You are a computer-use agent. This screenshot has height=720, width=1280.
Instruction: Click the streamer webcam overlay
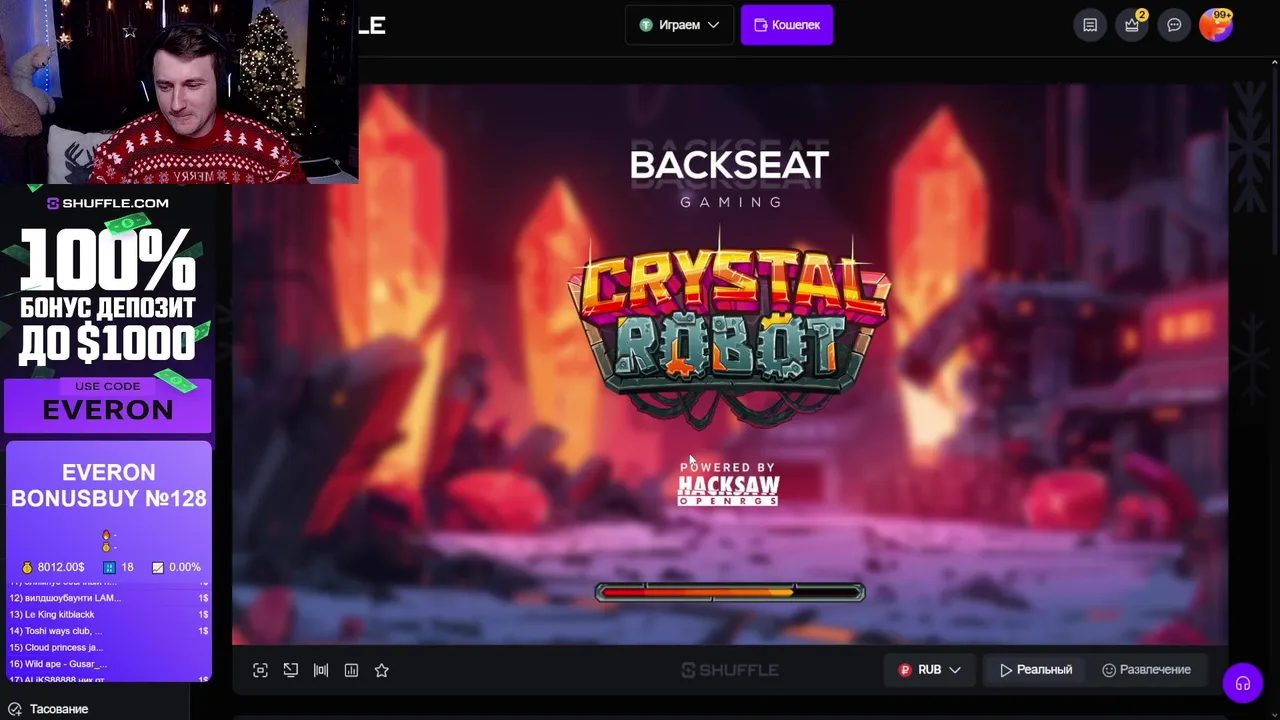179,91
